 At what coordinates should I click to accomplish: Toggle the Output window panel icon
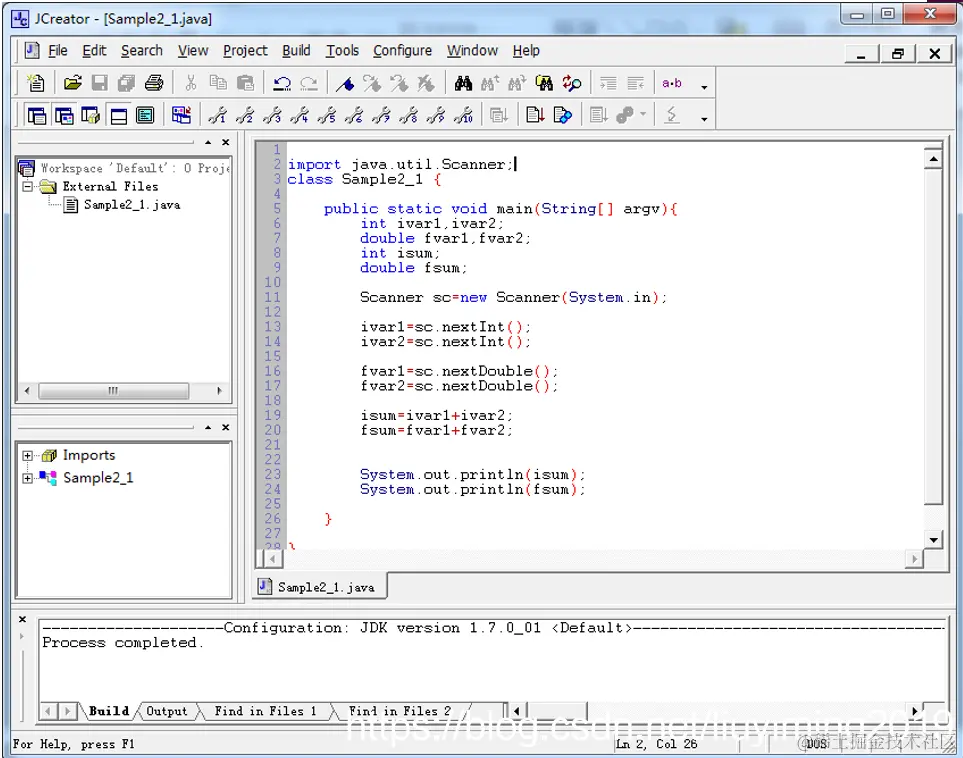tap(118, 115)
